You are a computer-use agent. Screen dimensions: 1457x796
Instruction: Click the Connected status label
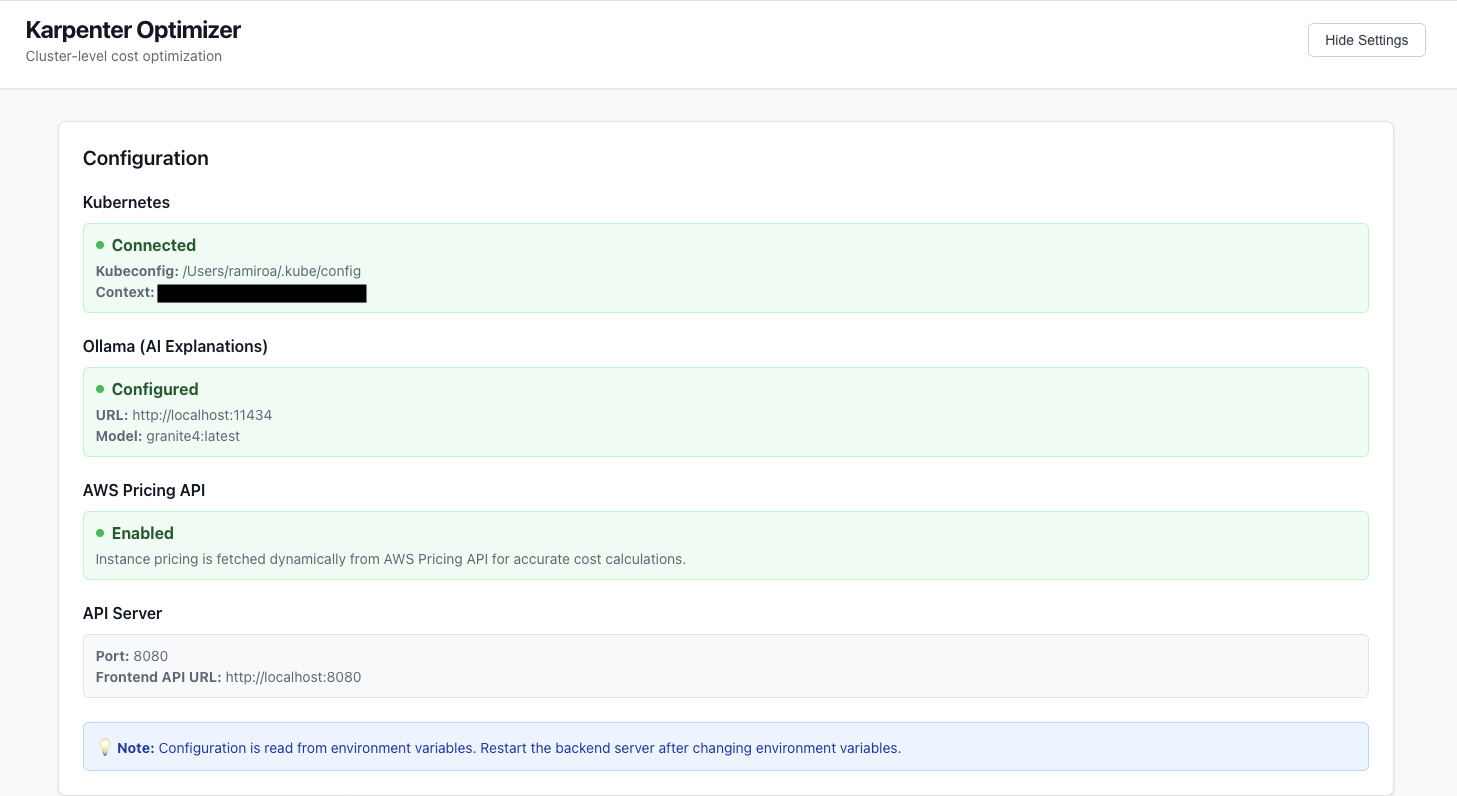154,245
